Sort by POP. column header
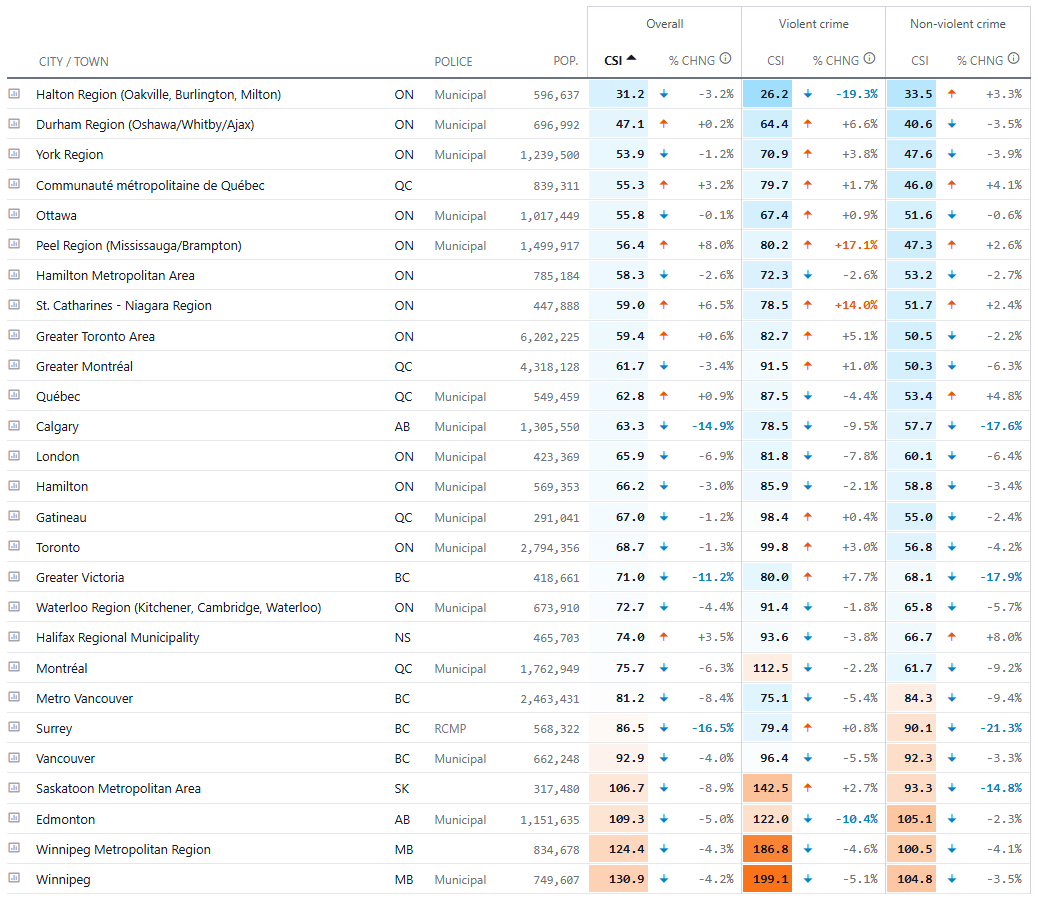The width and height of the screenshot is (1038, 902). [566, 62]
